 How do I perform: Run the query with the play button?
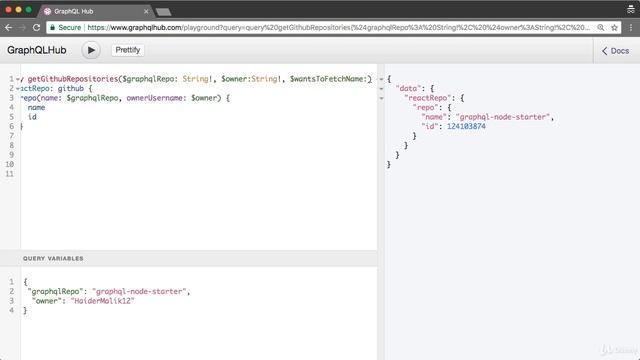tap(91, 50)
